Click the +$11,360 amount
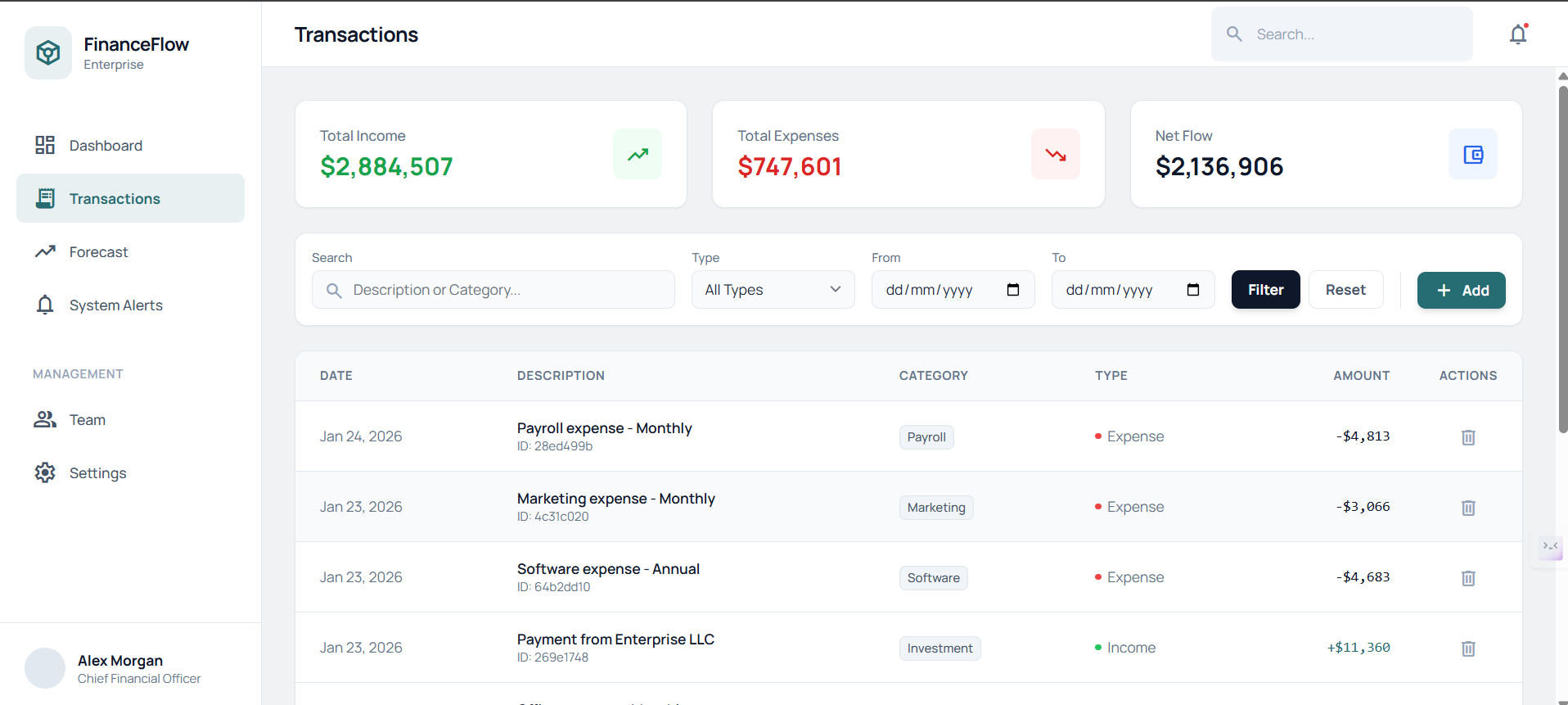 tap(1358, 648)
